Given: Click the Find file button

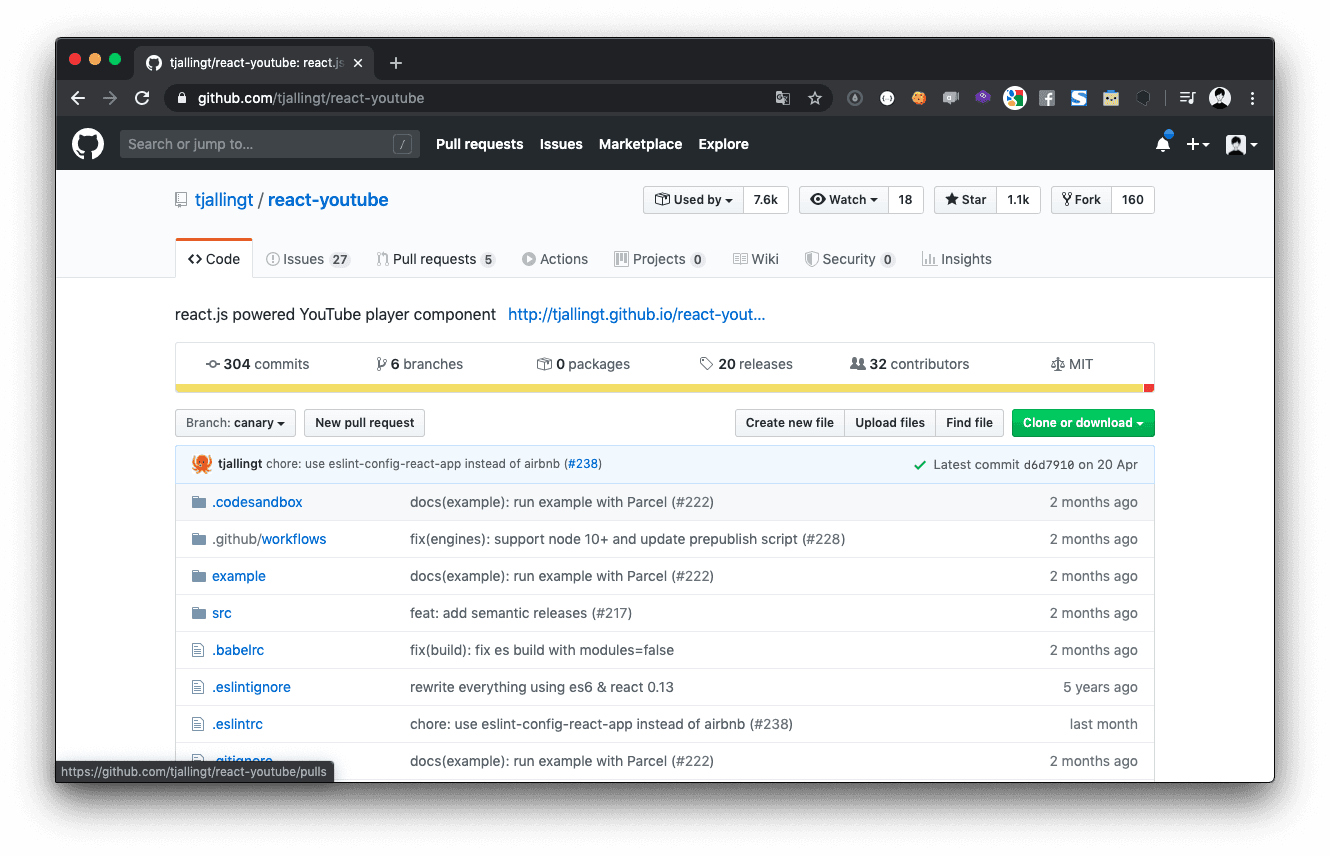Looking at the screenshot, I should coord(969,423).
